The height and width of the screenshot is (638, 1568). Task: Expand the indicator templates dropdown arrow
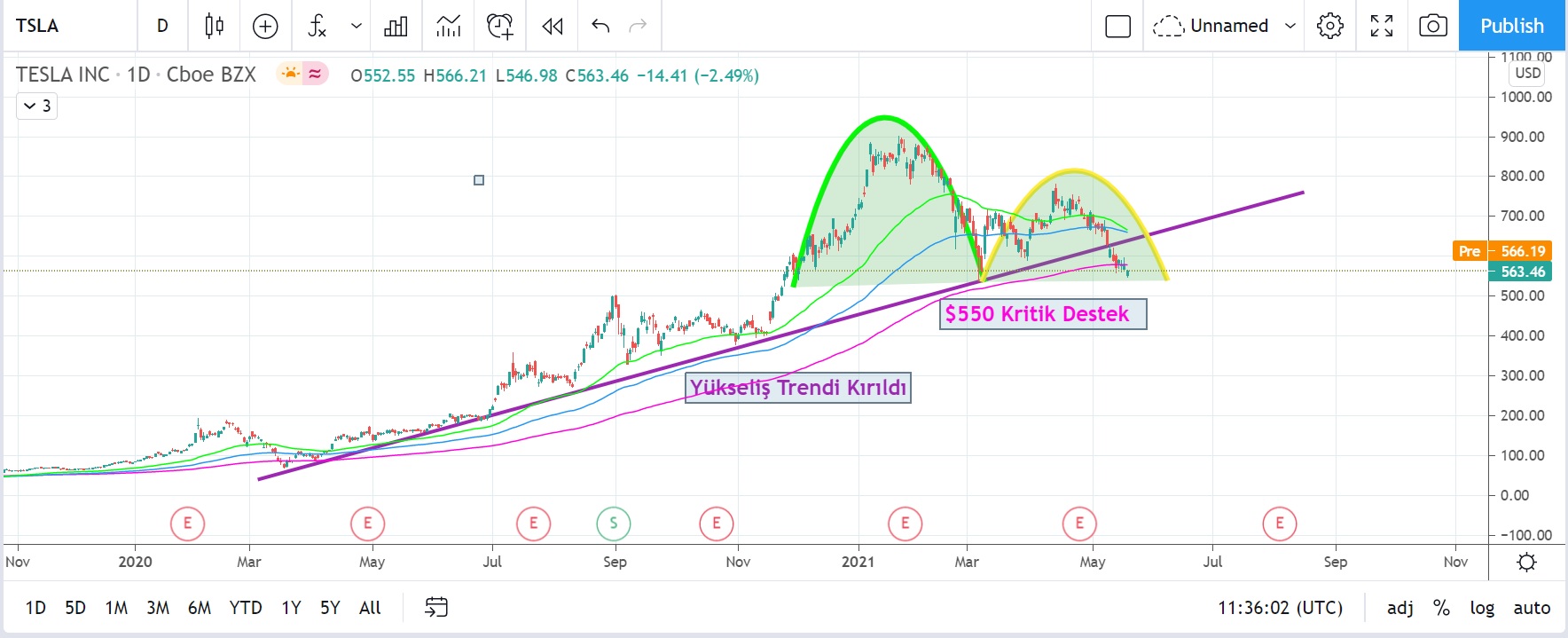pos(357,26)
